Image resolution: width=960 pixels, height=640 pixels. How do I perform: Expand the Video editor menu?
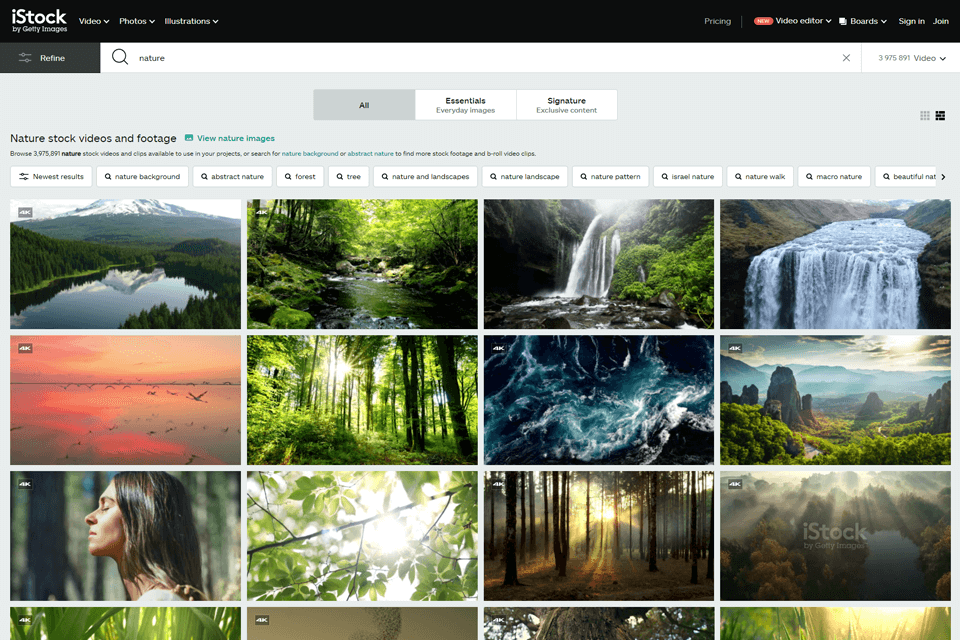pos(803,21)
